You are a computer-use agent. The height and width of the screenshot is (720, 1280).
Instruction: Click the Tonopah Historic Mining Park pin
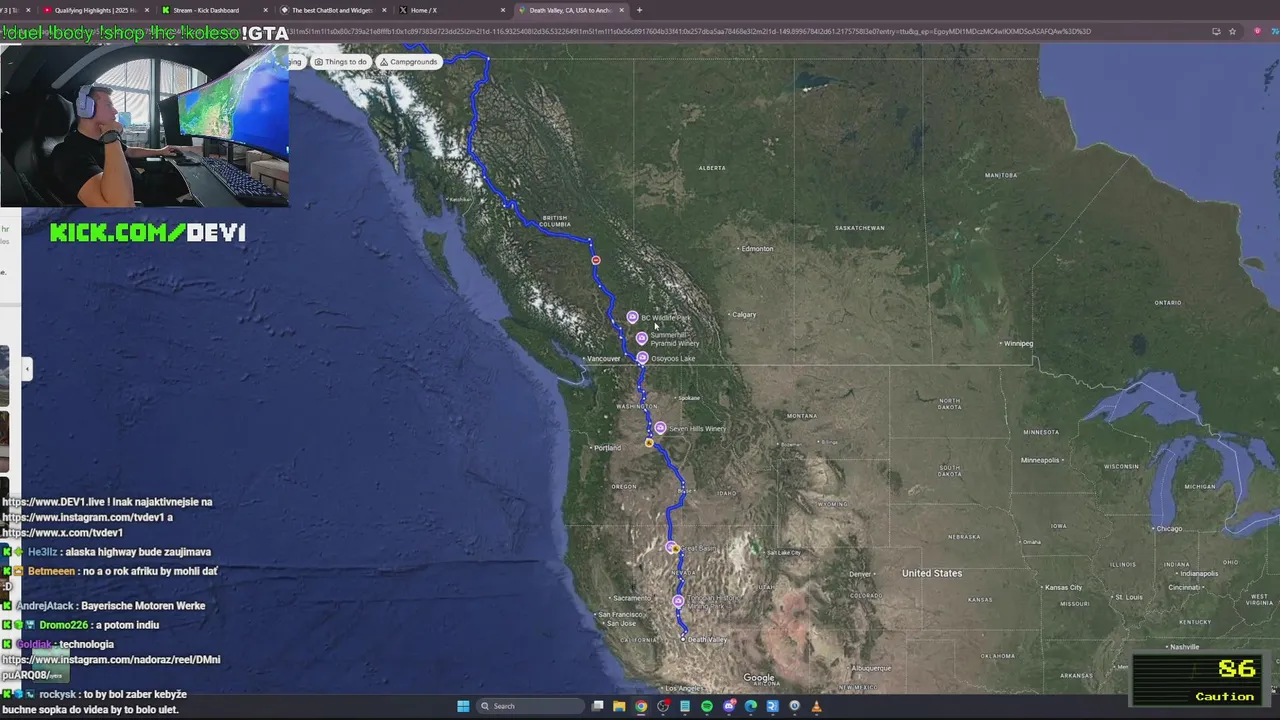[678, 601]
